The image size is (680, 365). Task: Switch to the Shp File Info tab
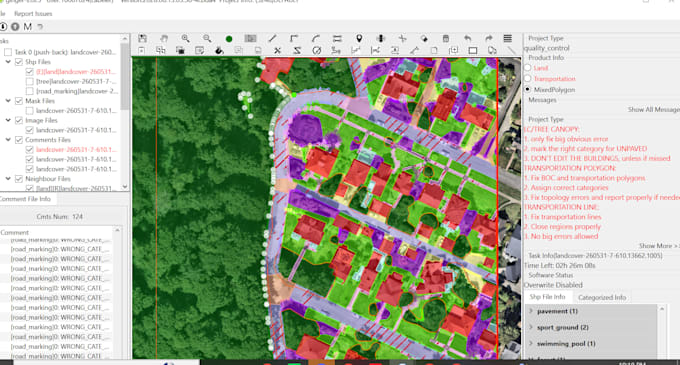pos(547,297)
